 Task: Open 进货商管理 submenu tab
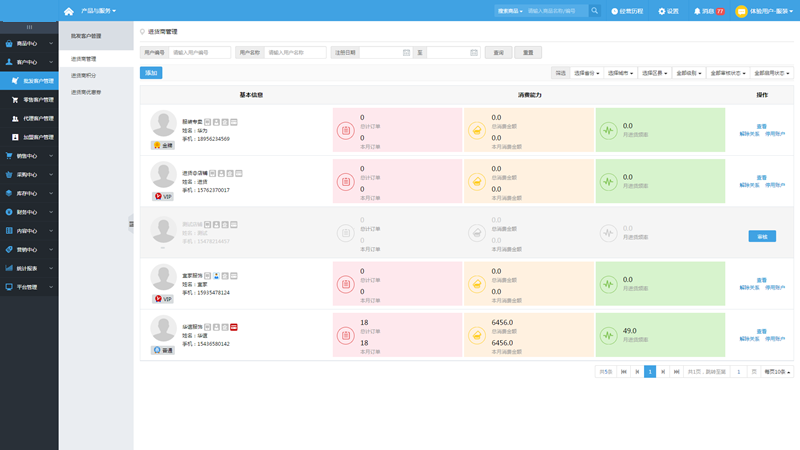point(96,59)
